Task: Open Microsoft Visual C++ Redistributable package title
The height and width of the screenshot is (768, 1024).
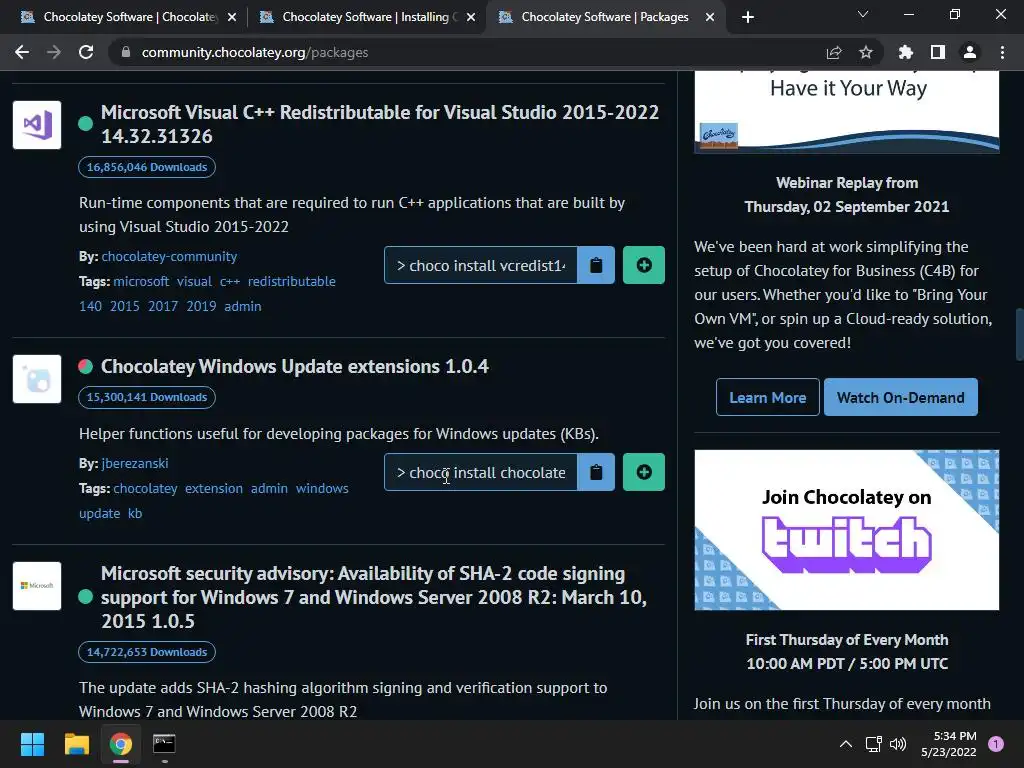Action: (x=380, y=124)
